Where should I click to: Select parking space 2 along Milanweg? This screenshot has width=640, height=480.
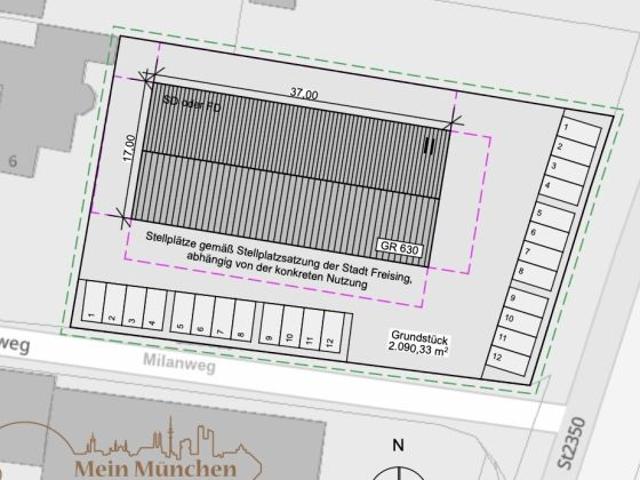pos(114,305)
